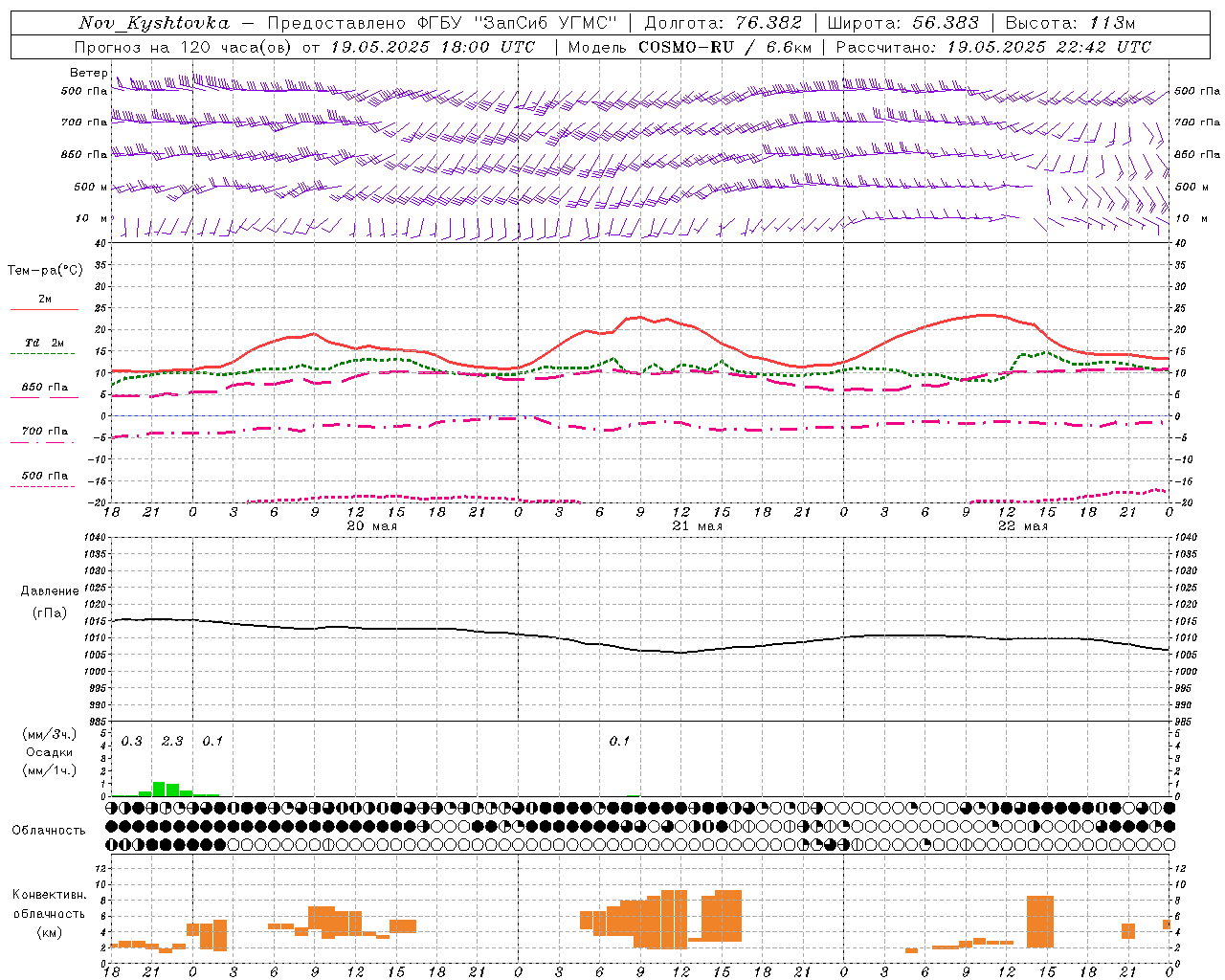Click the latitude value 56.383
Viewport: 1225px width, 980px height.
tap(945, 23)
